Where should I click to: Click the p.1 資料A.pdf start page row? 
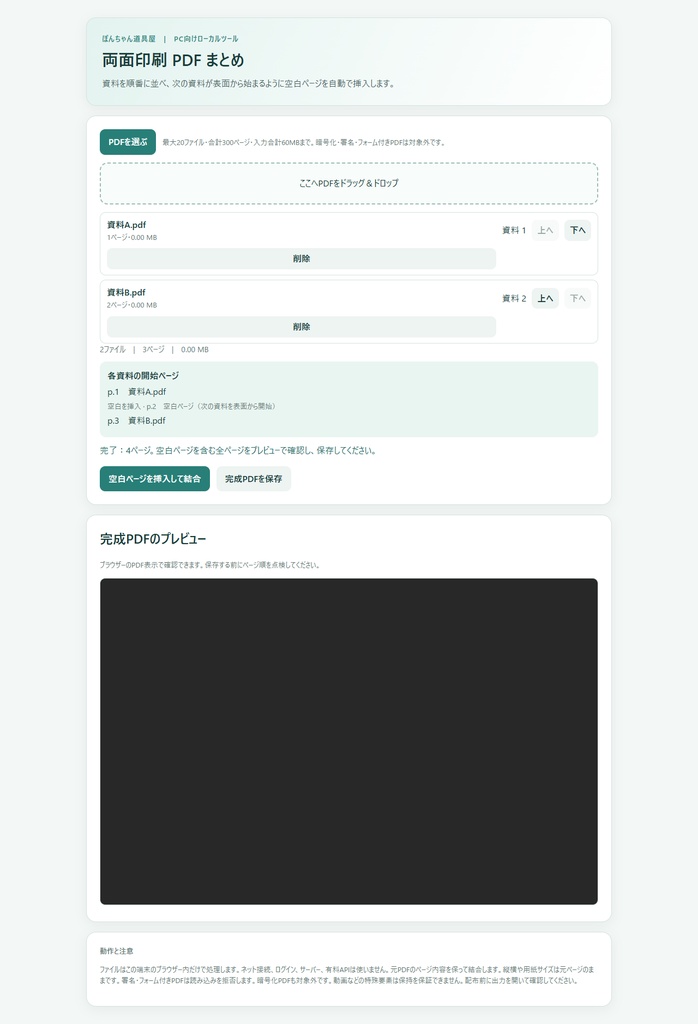[x=136, y=392]
